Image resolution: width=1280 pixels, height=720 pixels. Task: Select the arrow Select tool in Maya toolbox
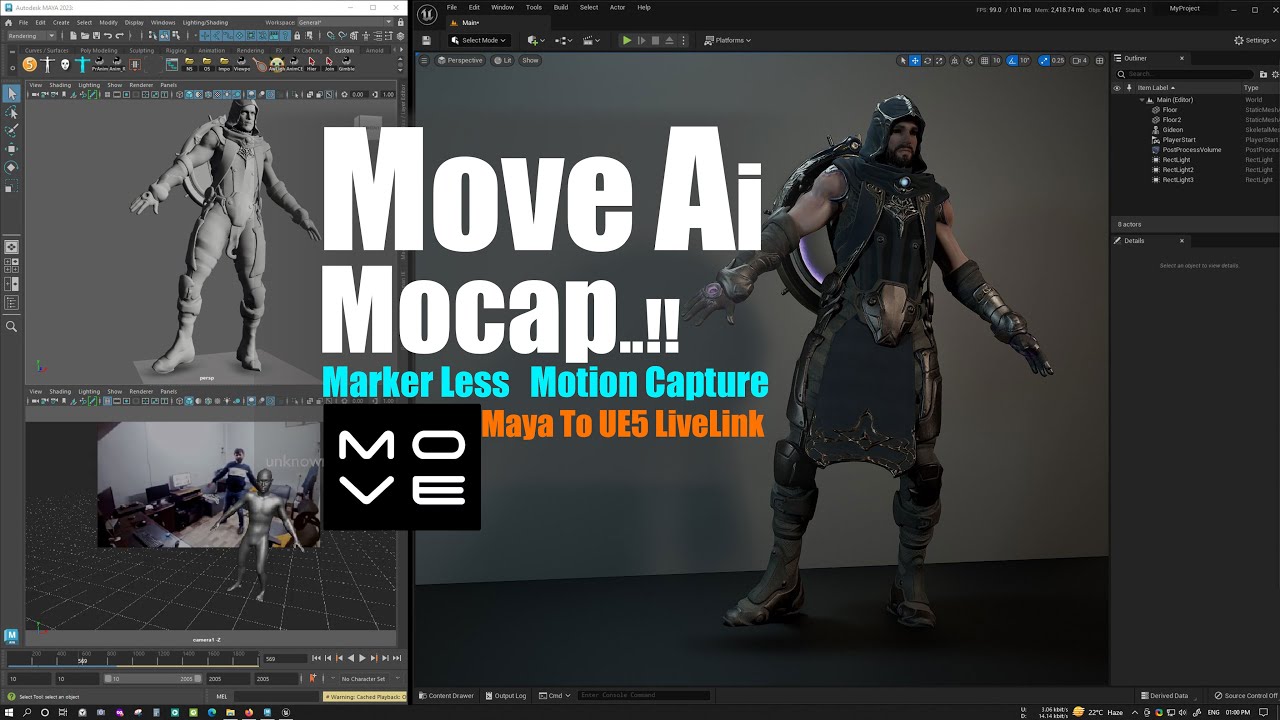pyautogui.click(x=12, y=93)
